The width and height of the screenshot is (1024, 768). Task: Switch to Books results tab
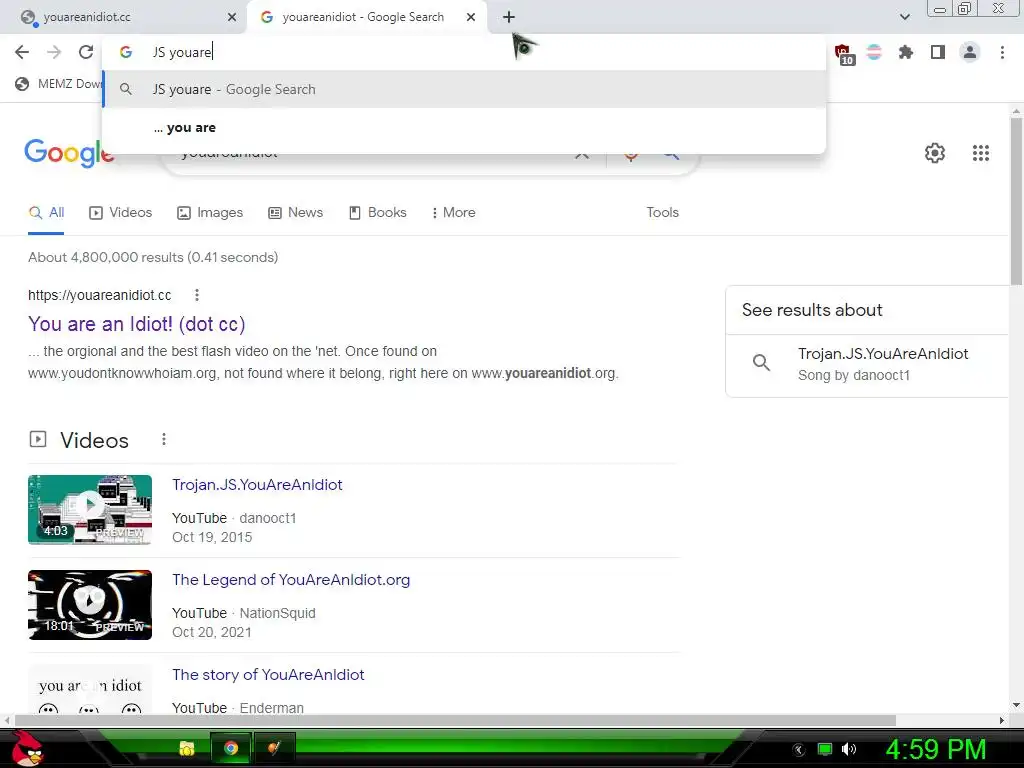click(378, 213)
